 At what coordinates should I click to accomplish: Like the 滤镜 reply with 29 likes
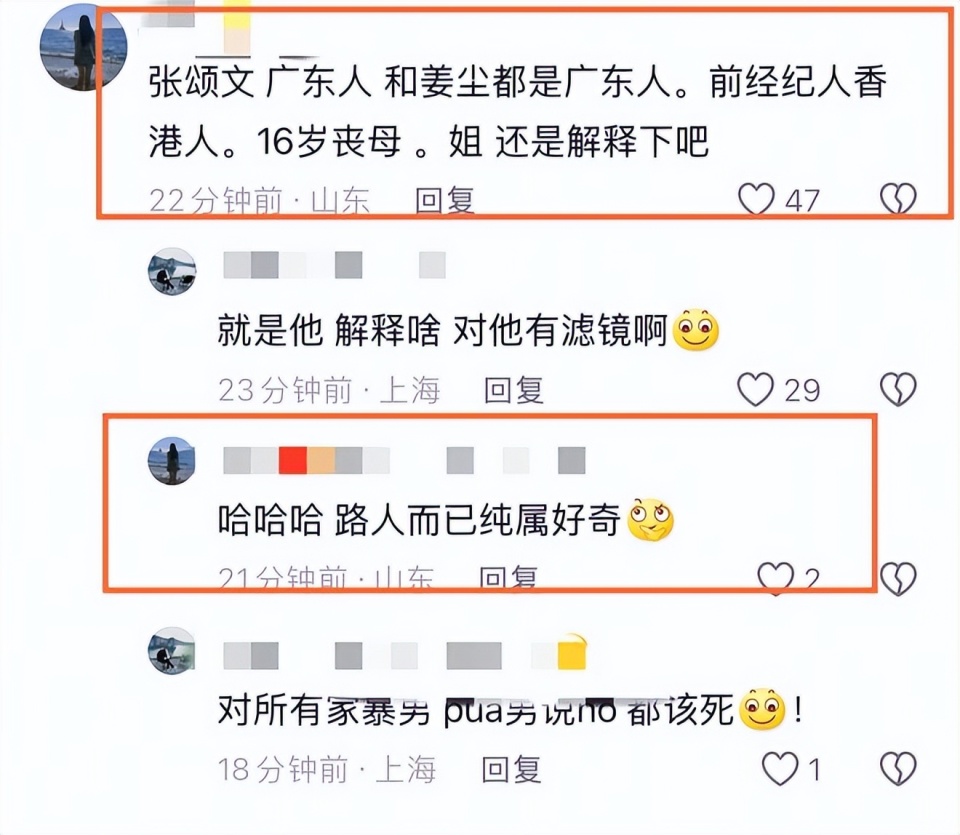point(756,389)
